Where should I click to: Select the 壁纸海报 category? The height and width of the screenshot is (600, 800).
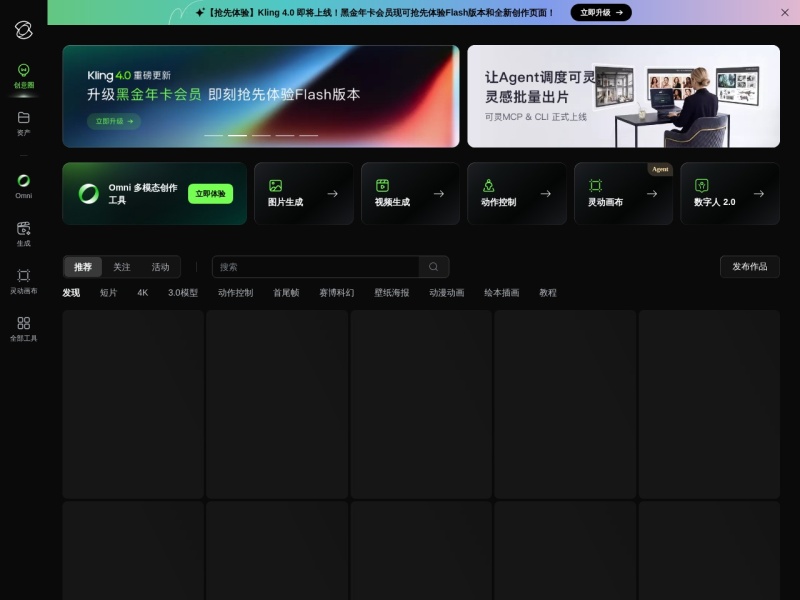point(391,292)
